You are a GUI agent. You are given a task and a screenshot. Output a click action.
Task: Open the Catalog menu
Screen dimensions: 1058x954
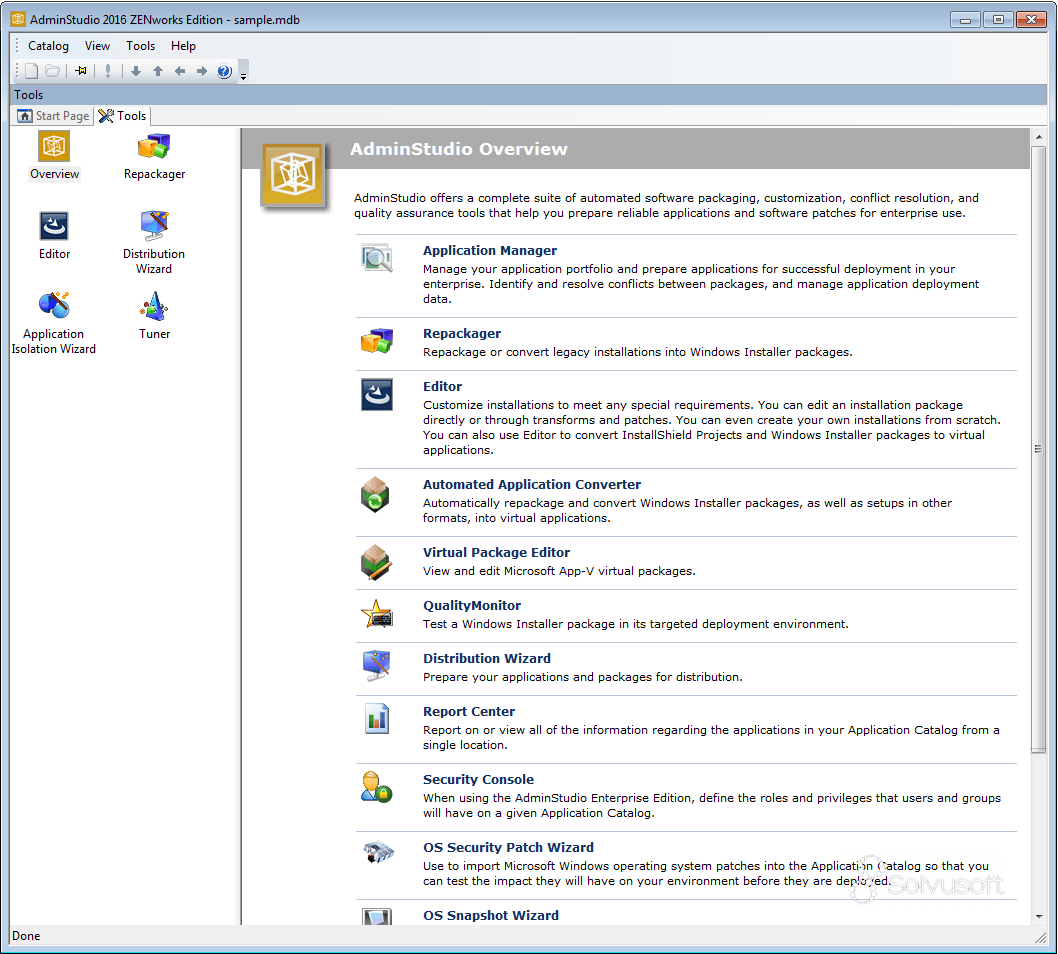point(48,45)
